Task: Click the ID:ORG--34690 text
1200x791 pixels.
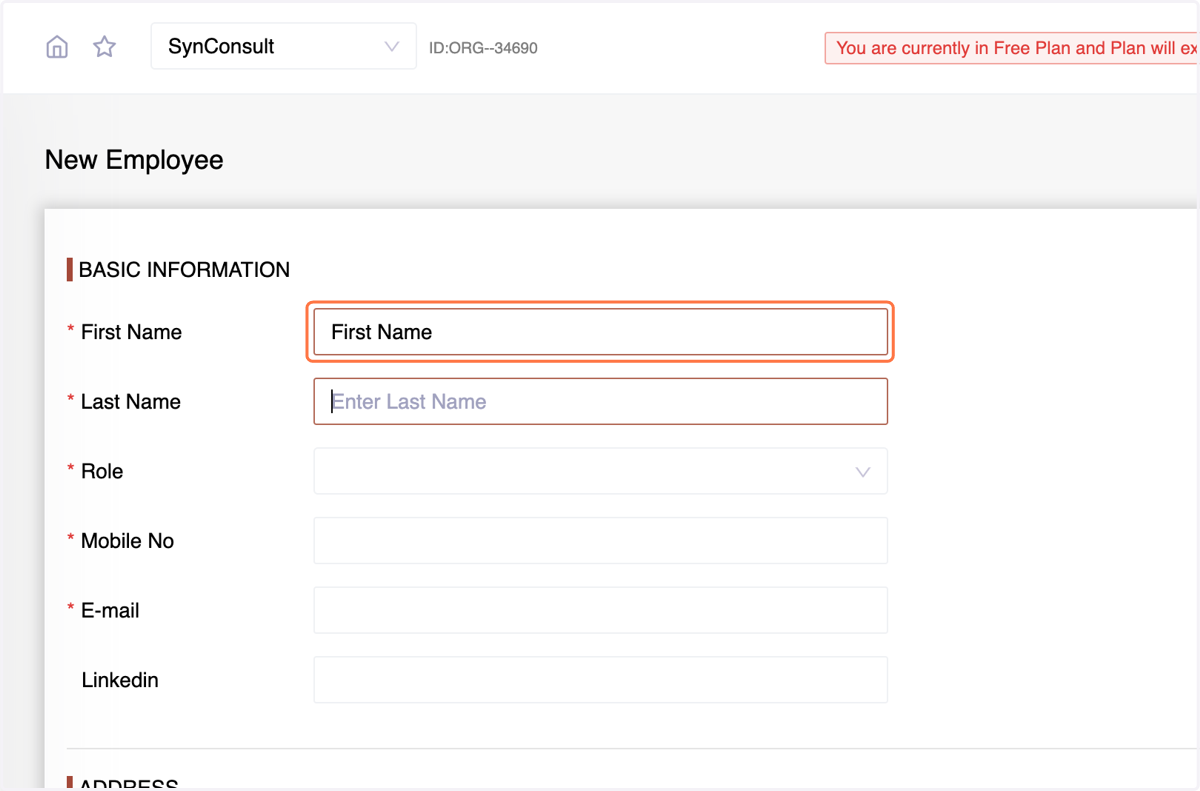Action: tap(483, 48)
